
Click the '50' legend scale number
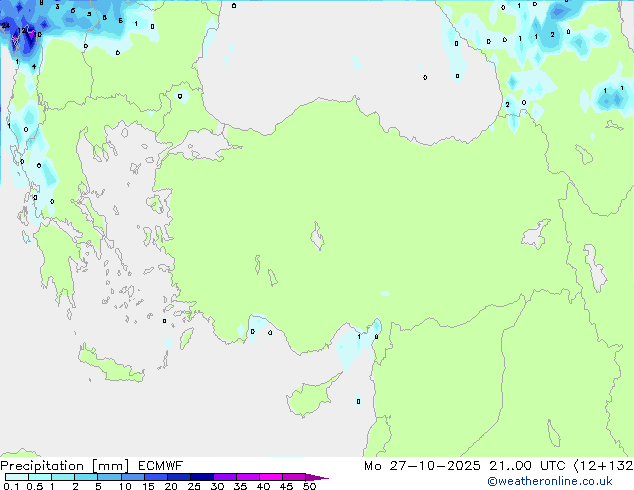coord(309,486)
